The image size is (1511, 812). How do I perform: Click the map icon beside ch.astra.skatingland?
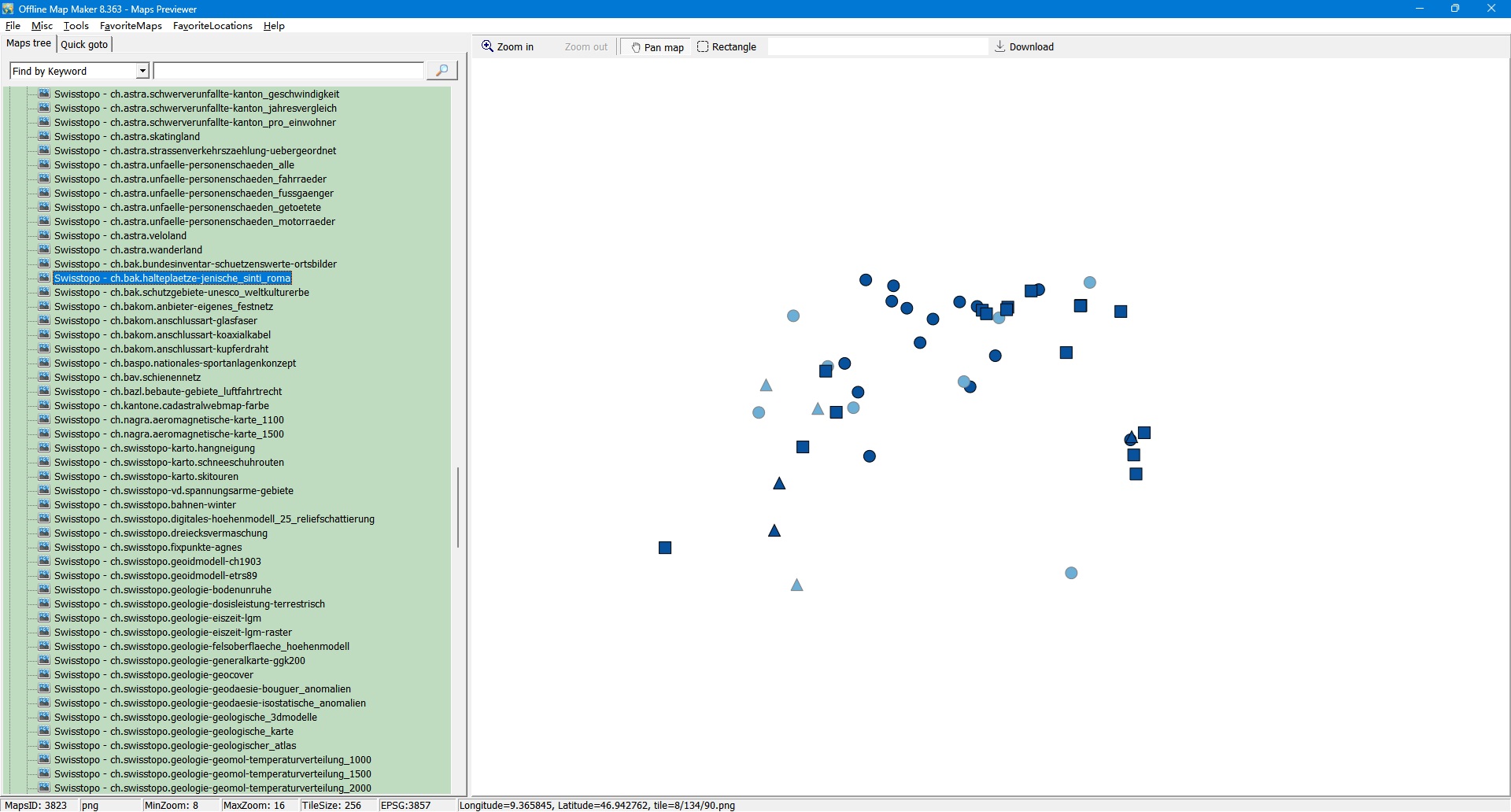click(45, 136)
